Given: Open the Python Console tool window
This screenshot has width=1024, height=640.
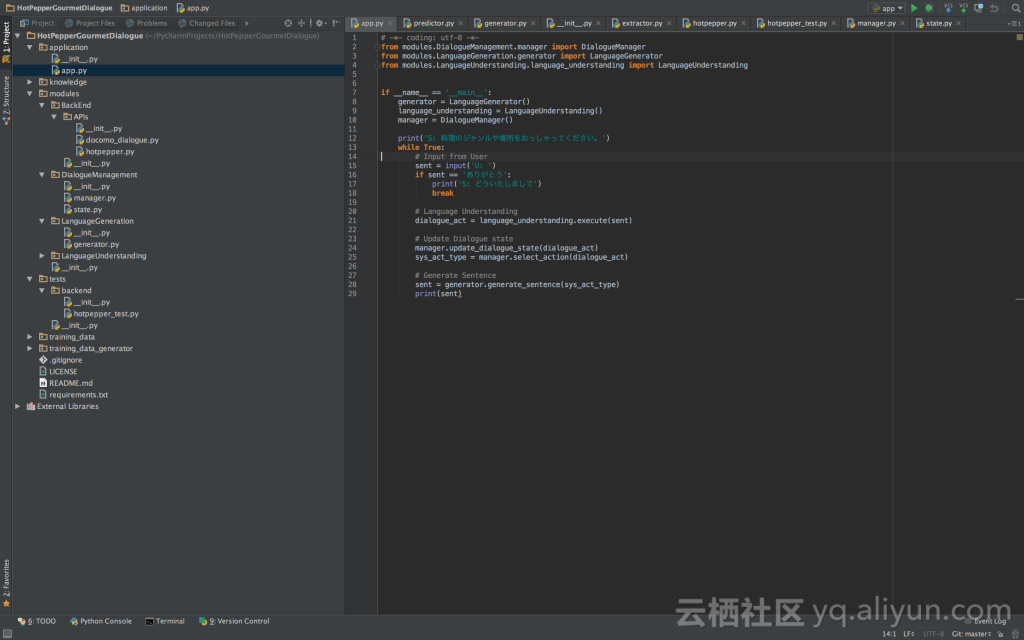Looking at the screenshot, I should 101,621.
